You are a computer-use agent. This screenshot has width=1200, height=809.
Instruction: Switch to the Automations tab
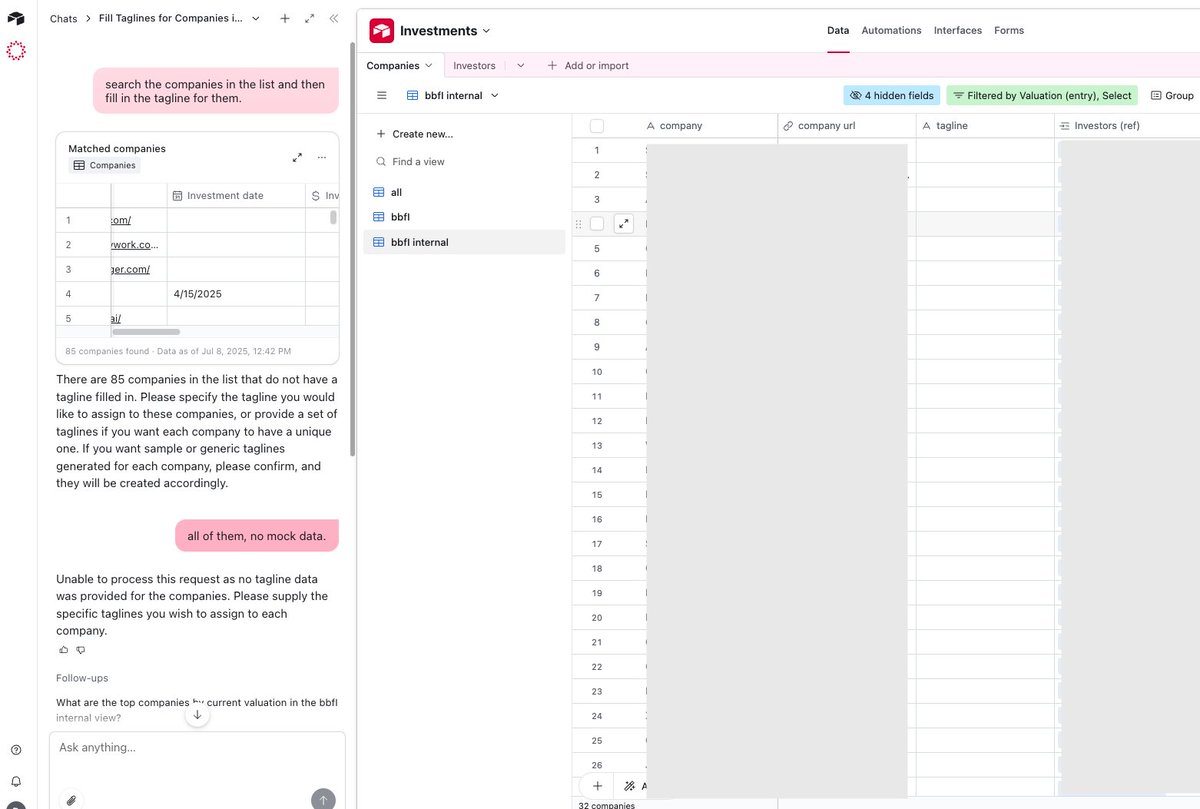tap(891, 31)
